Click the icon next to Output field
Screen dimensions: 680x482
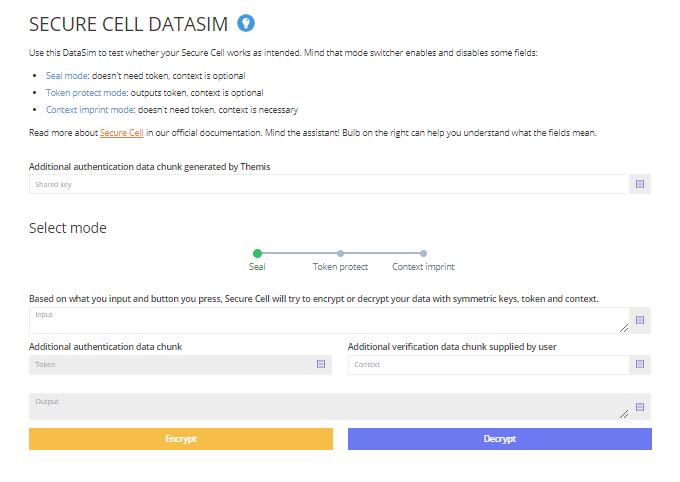[x=640, y=407]
